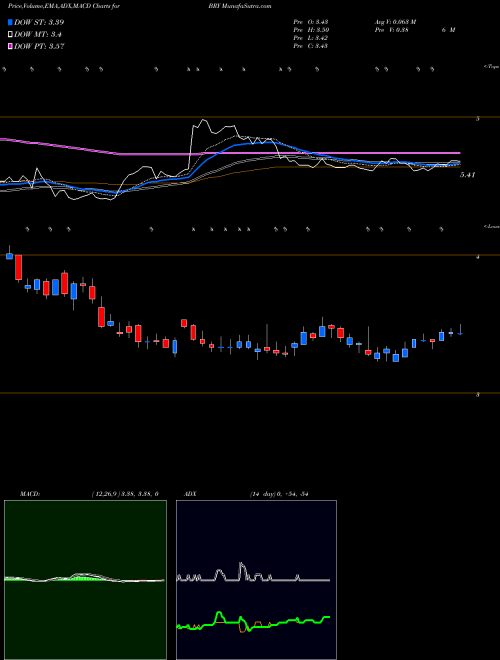Select the 'DOW PT: 3.57' legend label
This screenshot has height=660, width=500.
click(39, 47)
